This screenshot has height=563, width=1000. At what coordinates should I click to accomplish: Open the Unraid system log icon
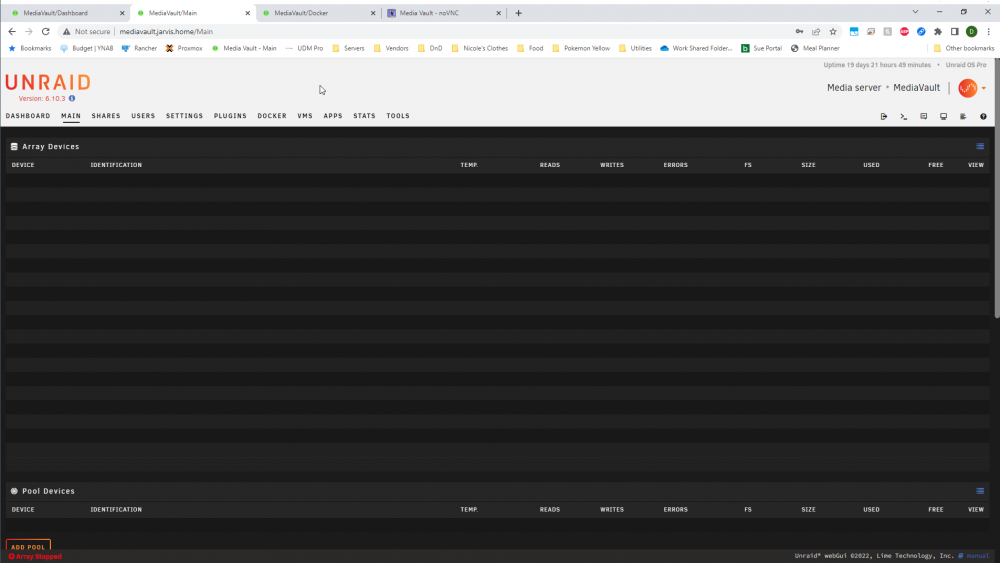tap(963, 117)
